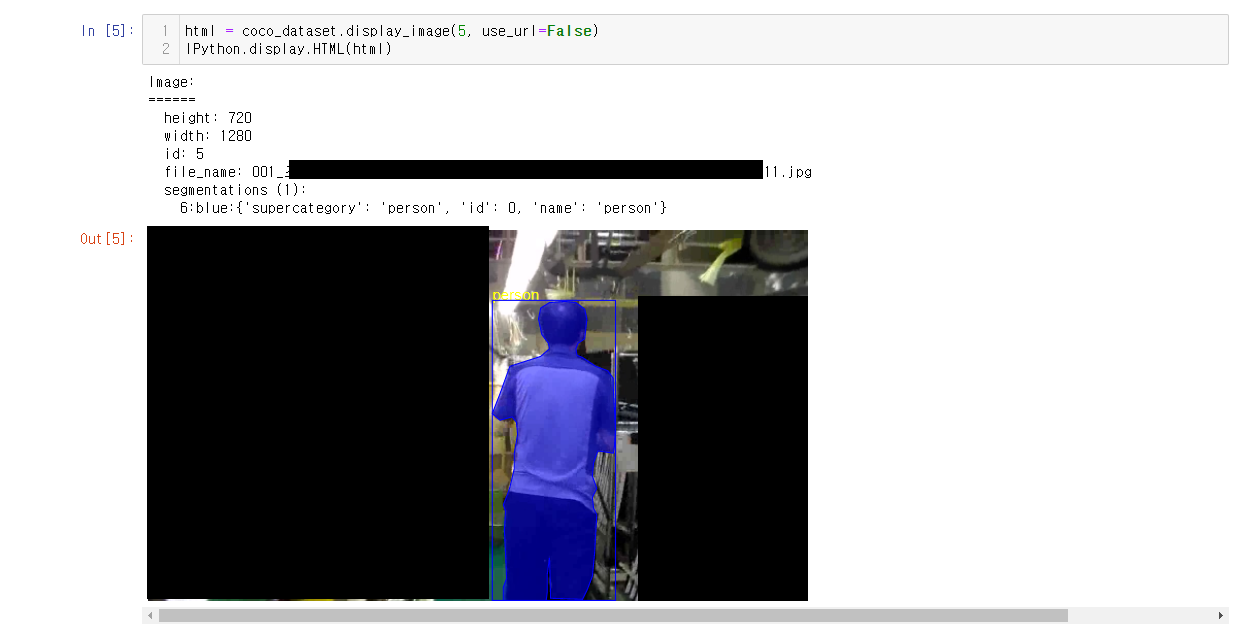Screen dimensions: 1251x631
Task: Click the file_name output line
Action: pyautogui.click(x=488, y=172)
